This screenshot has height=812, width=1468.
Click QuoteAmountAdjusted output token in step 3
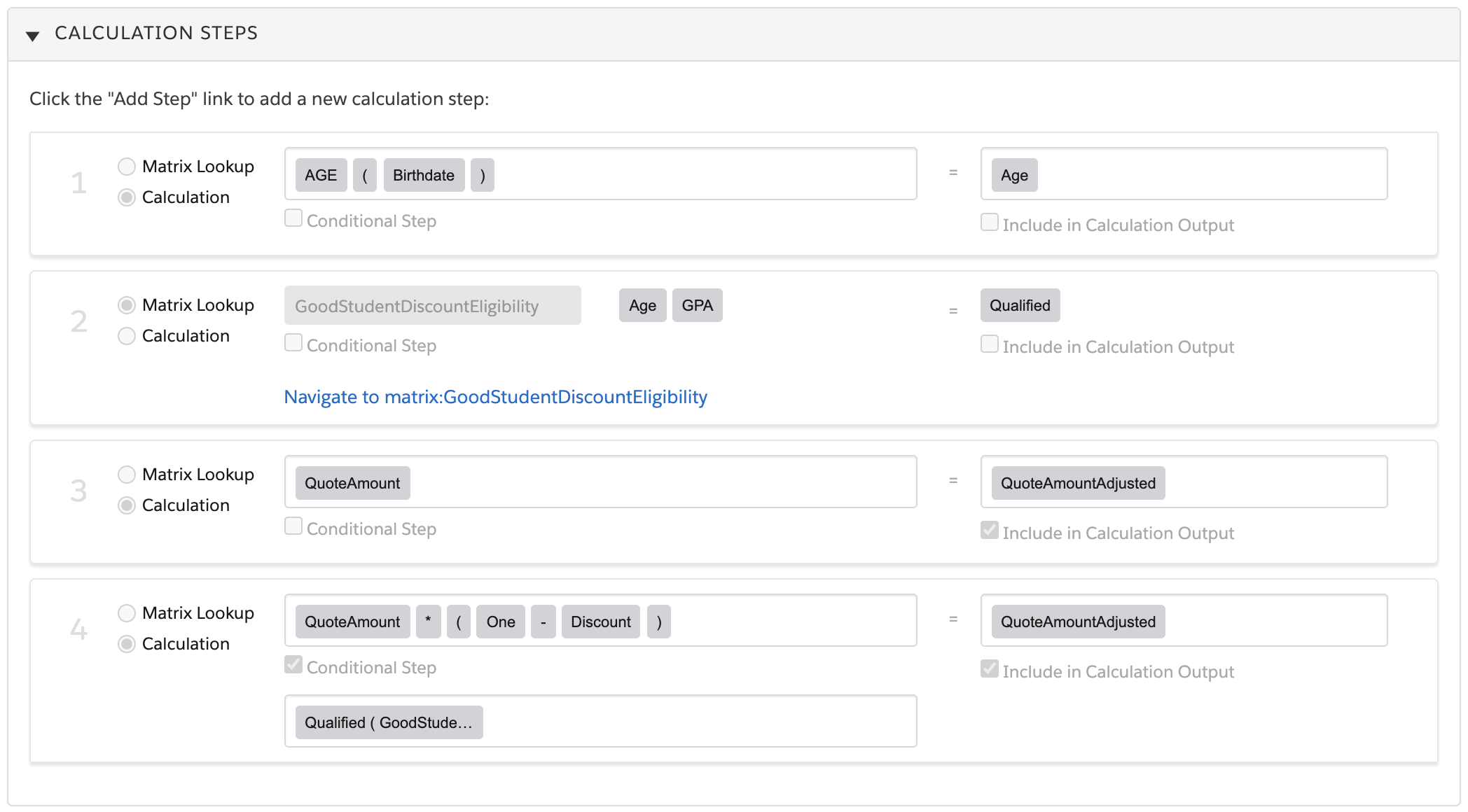(x=1078, y=483)
